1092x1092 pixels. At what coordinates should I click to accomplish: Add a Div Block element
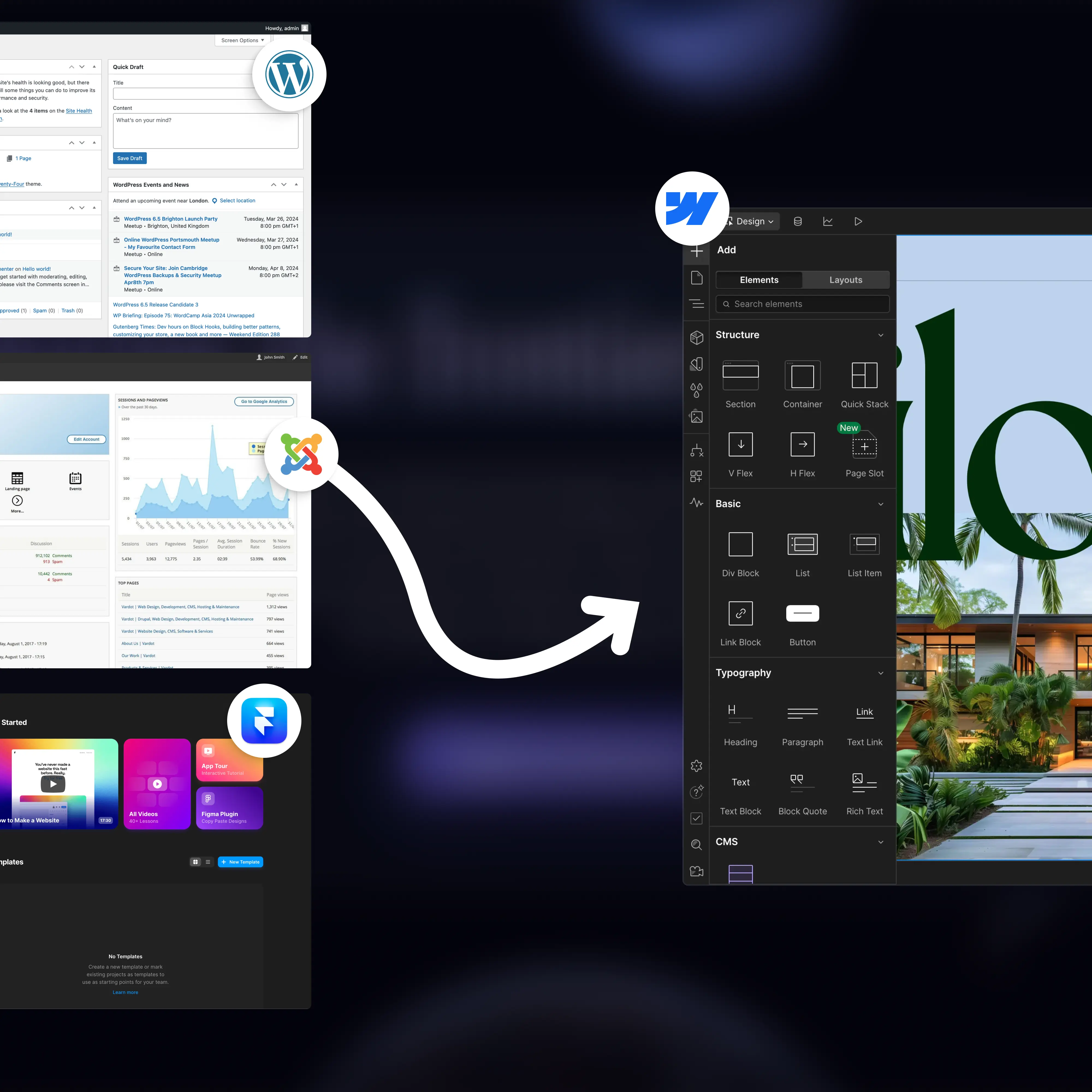[x=740, y=554]
